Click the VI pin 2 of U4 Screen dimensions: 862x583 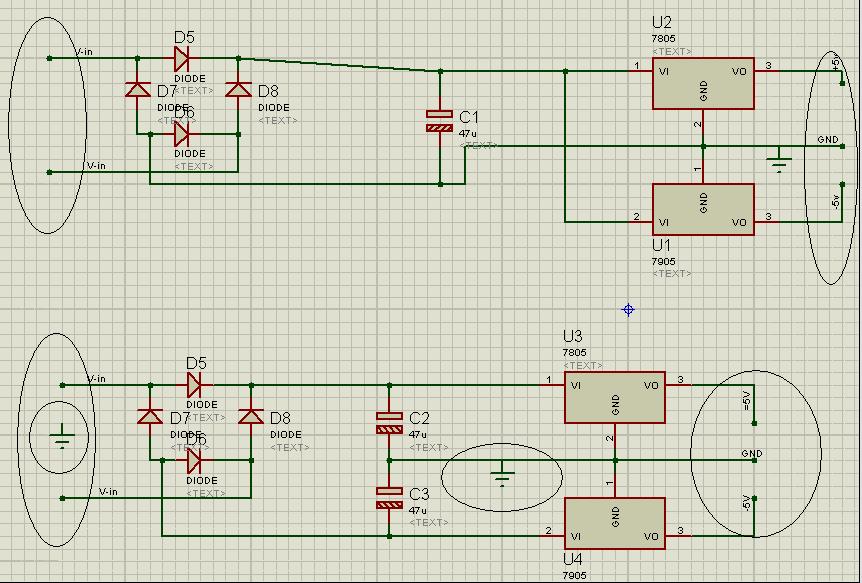[552, 536]
